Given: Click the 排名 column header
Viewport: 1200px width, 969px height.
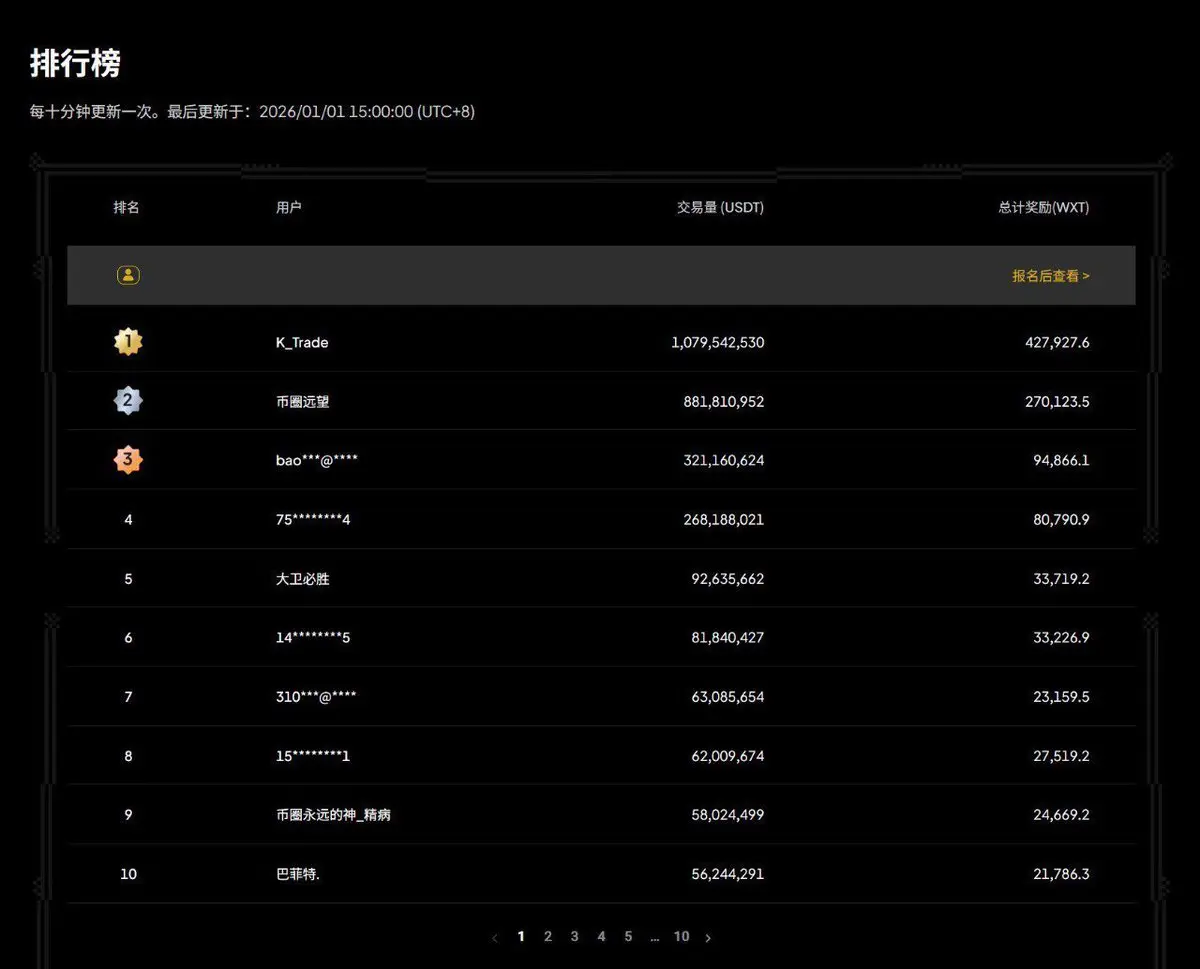Looking at the screenshot, I should click(126, 207).
